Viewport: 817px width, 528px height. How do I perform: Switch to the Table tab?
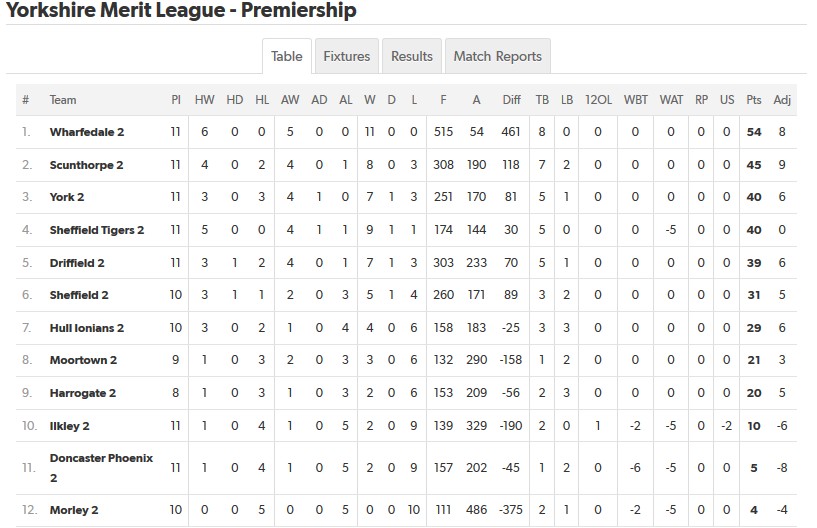pyautogui.click(x=287, y=57)
